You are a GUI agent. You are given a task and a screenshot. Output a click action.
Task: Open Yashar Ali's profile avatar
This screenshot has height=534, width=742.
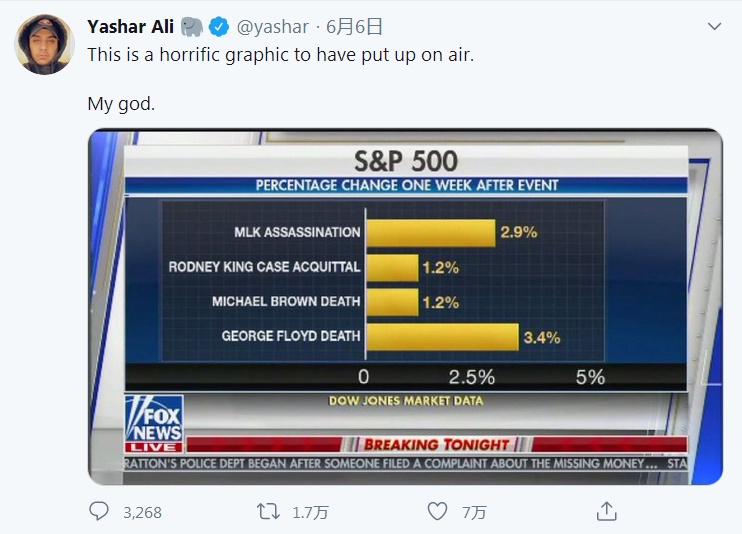[44, 44]
